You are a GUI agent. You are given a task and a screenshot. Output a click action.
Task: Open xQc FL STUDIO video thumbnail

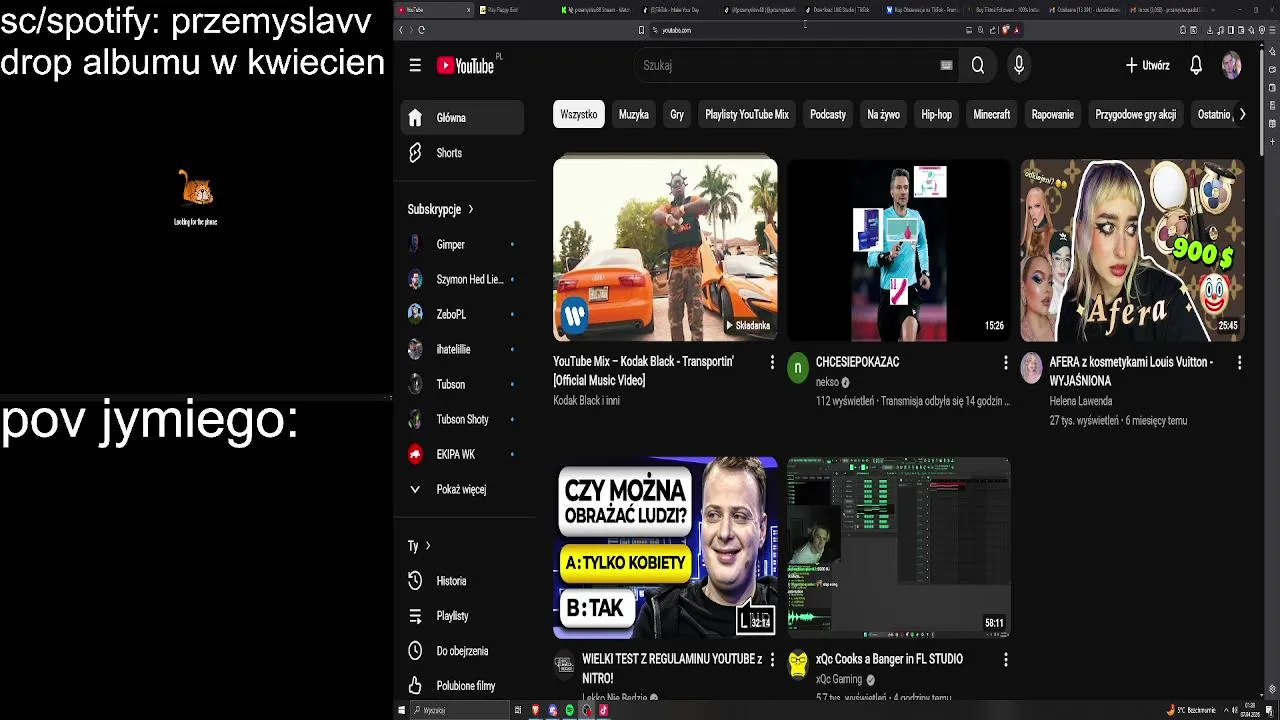click(899, 547)
